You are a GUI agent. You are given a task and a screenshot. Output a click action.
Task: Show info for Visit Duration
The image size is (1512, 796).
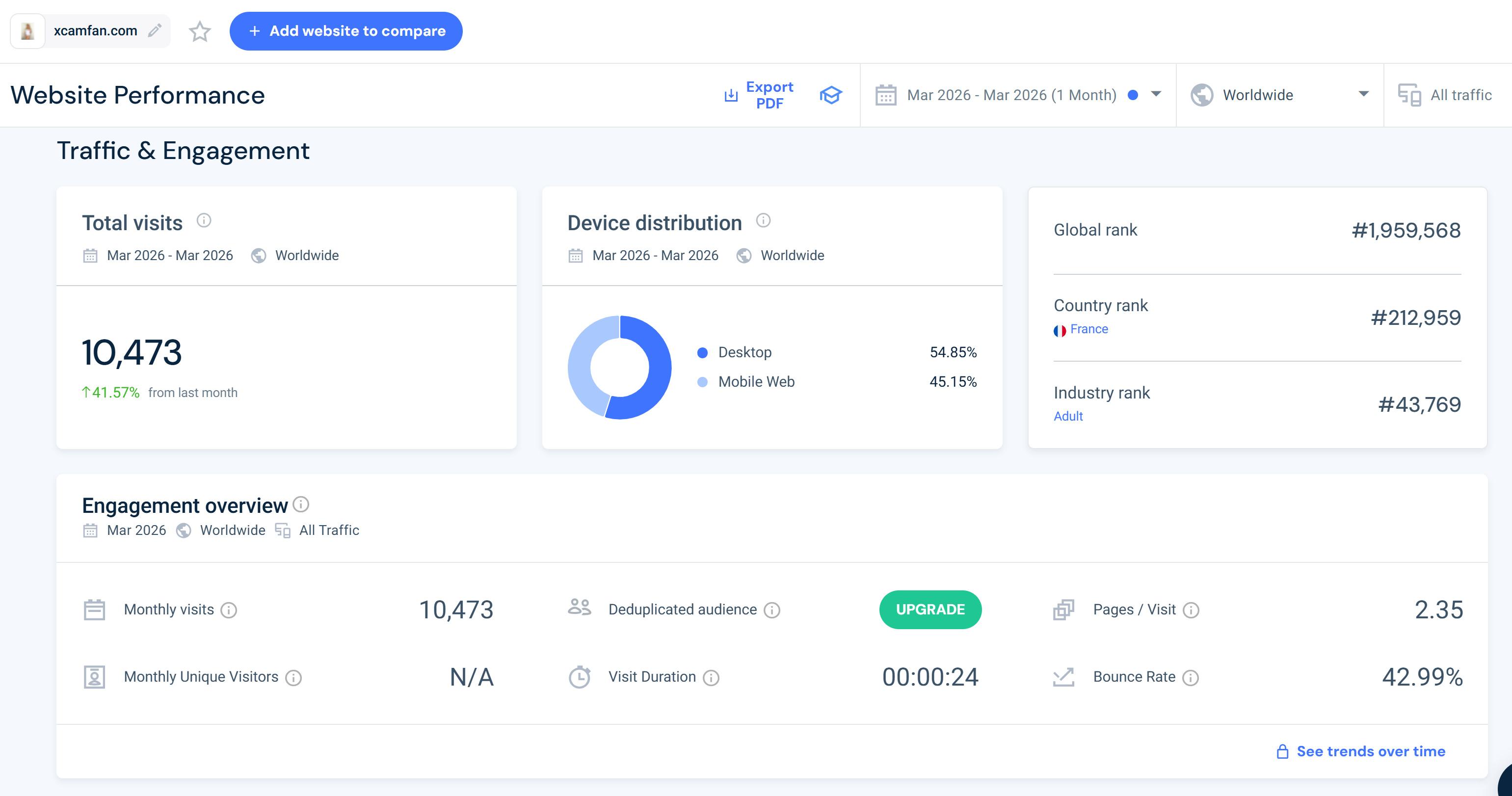[711, 678]
